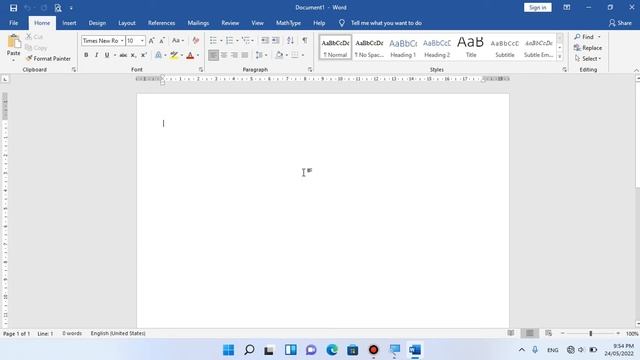Open Borders dropdown
Viewport: 640px width, 360px height.
(302, 55)
